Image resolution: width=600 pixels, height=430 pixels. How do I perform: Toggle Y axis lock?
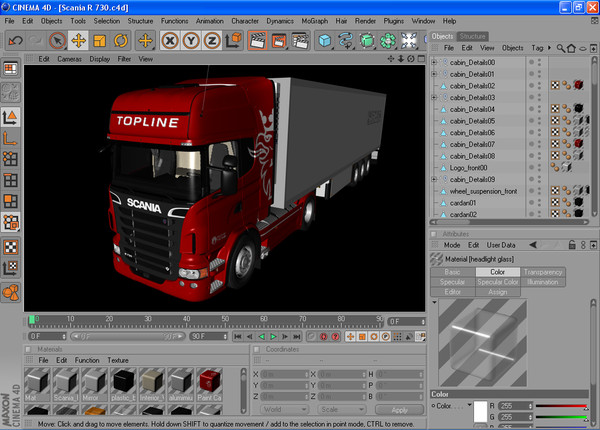(191, 41)
